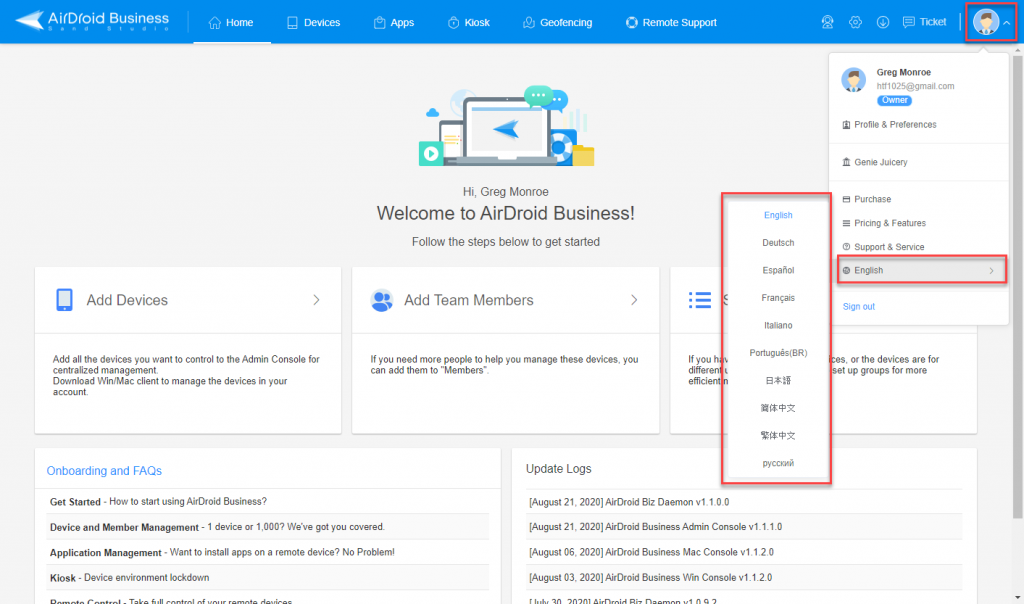The image size is (1024, 604).
Task: Open the settings gear icon
Action: pos(856,22)
